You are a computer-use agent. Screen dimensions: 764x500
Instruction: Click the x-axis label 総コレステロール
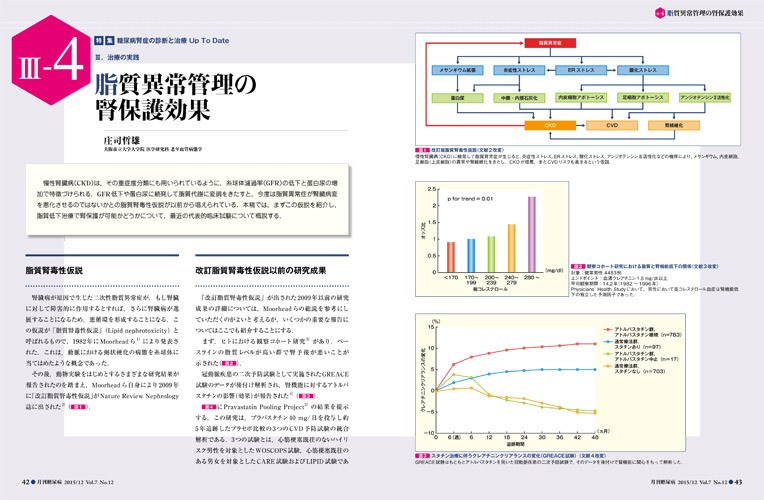[x=490, y=289]
